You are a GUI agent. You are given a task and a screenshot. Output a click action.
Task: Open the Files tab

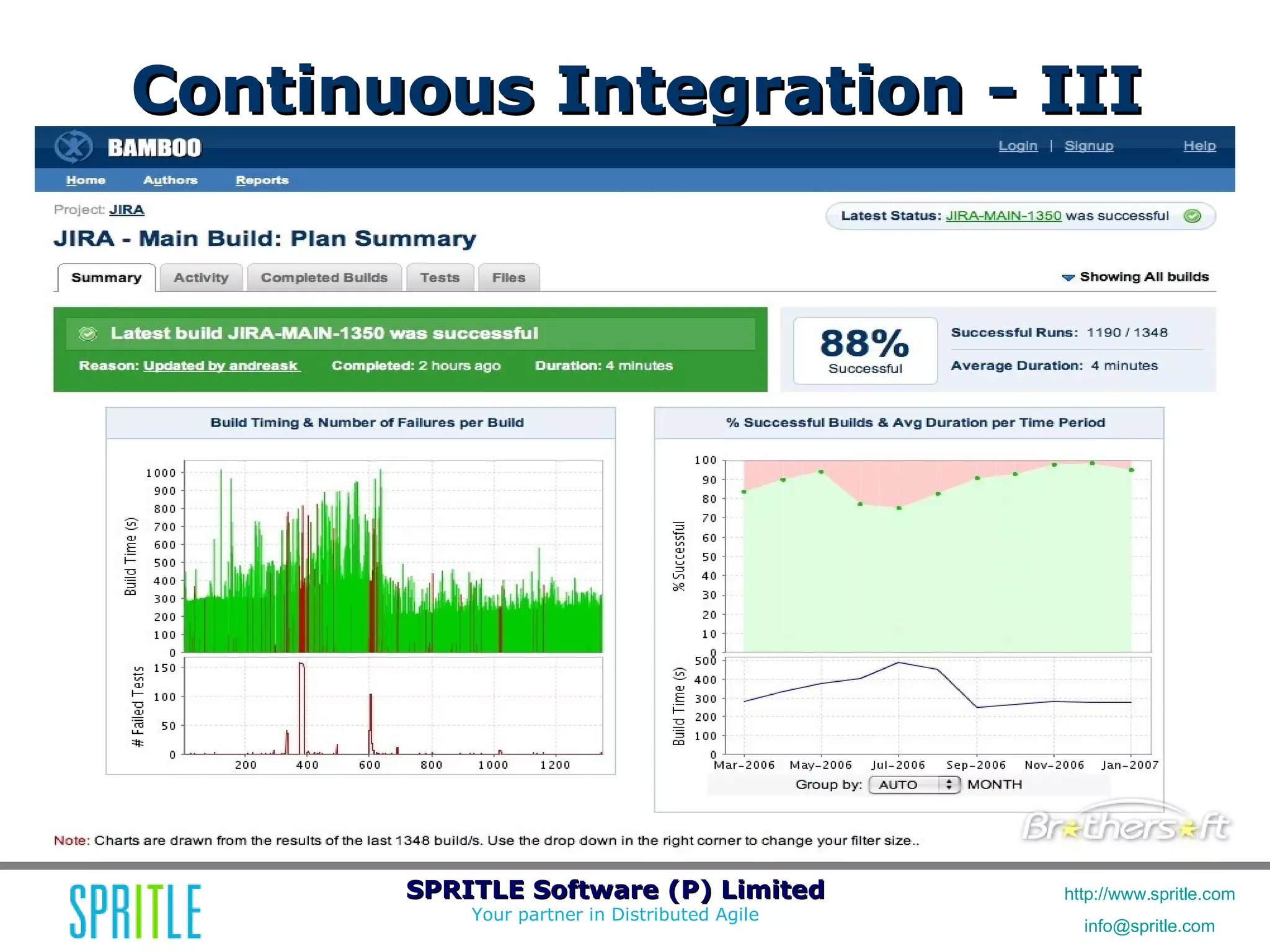click(508, 278)
